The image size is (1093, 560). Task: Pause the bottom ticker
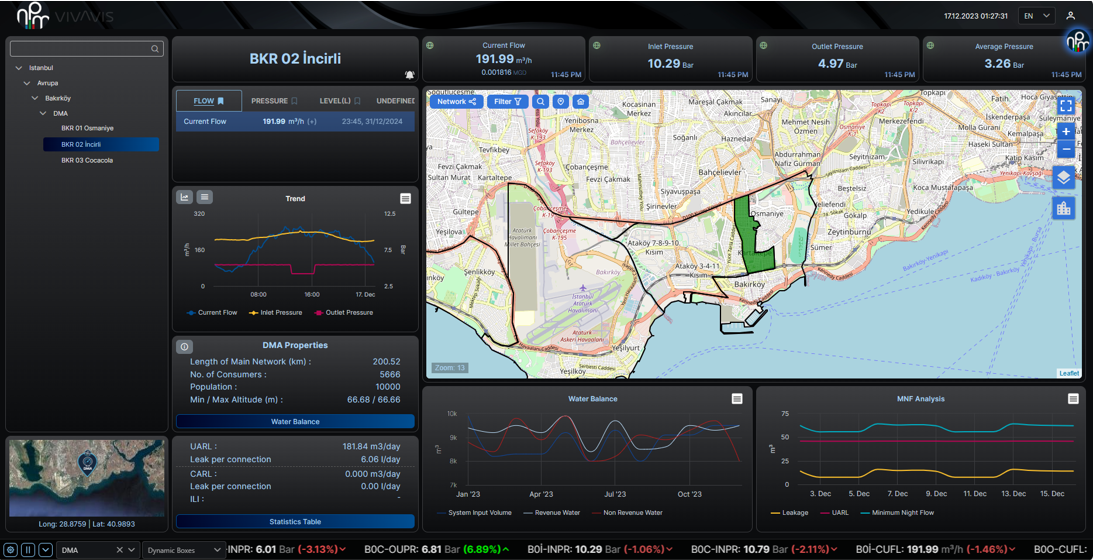point(28,550)
